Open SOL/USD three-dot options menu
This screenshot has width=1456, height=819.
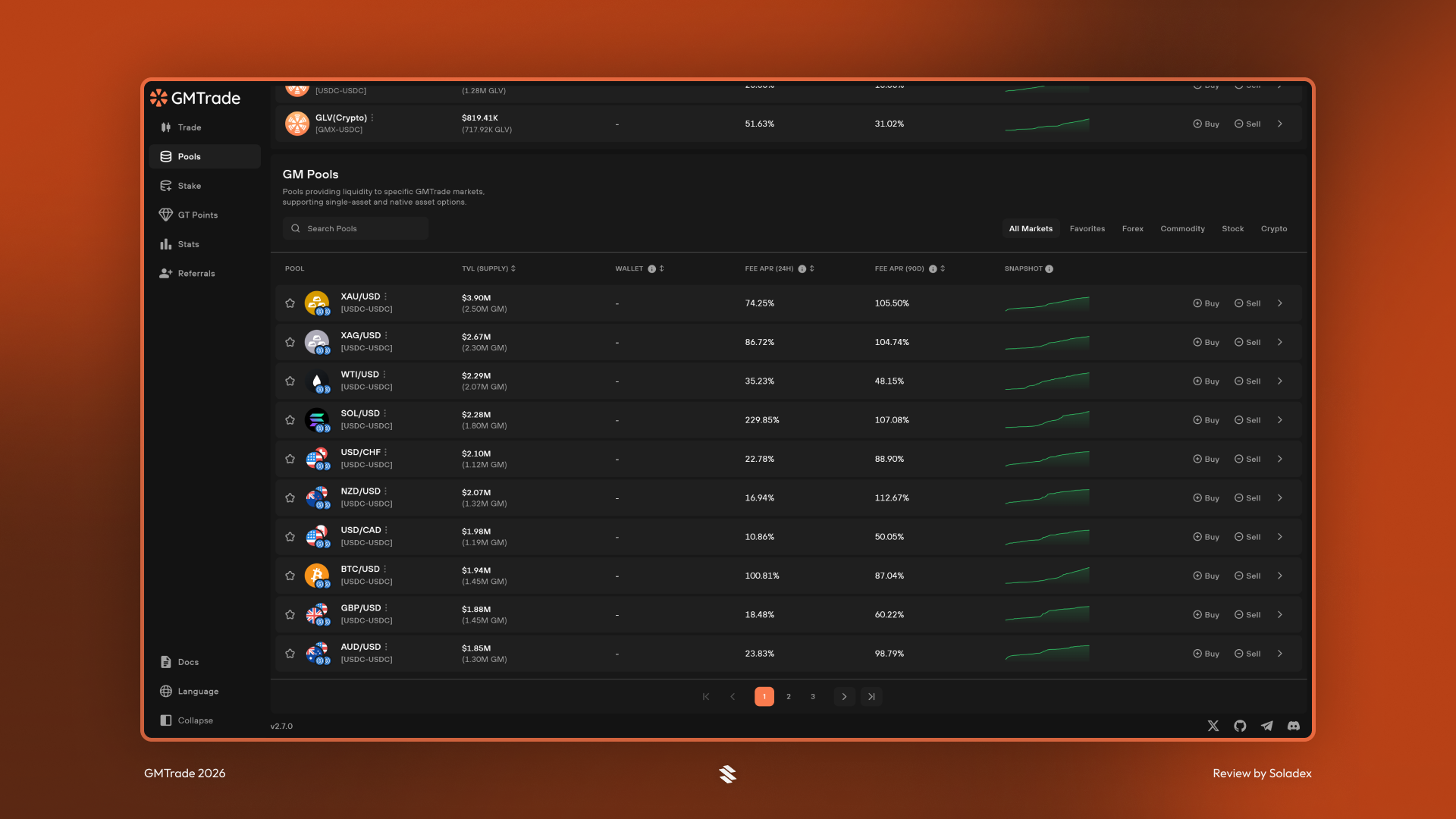[385, 413]
